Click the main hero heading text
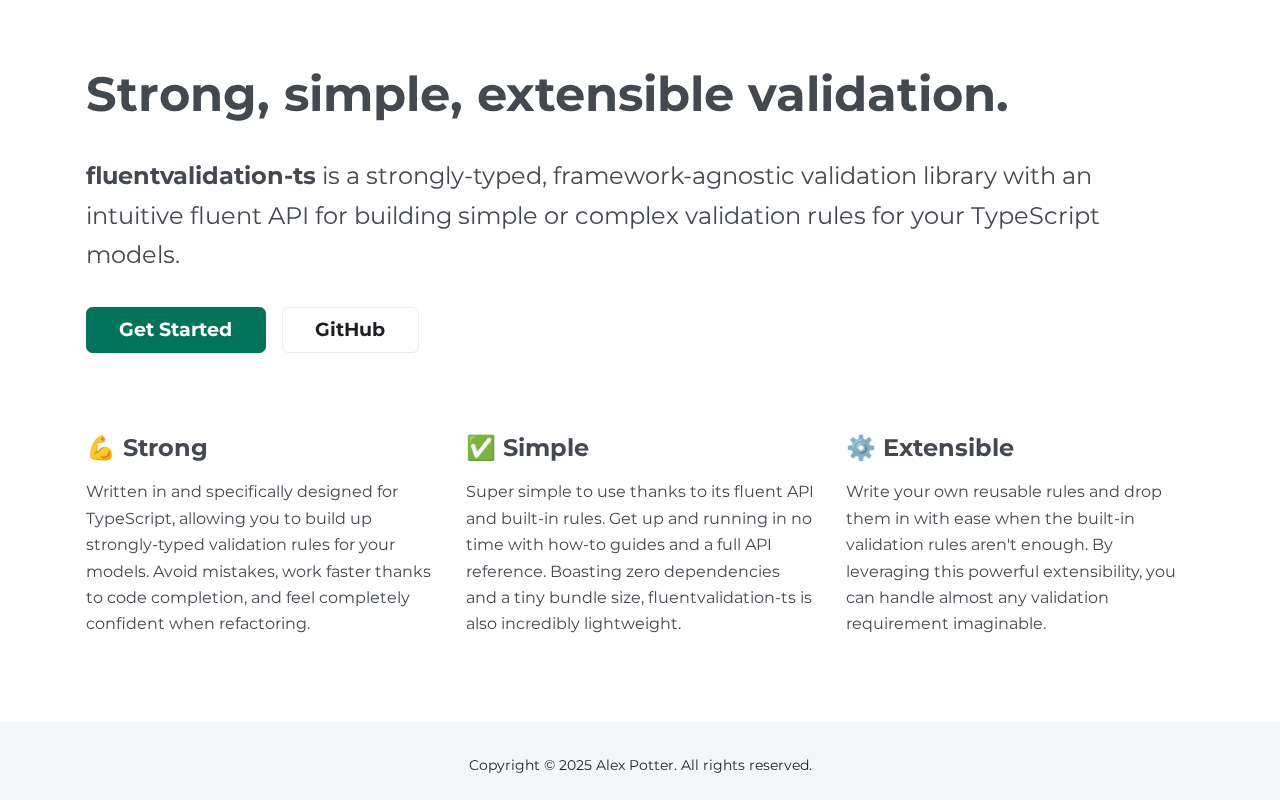This screenshot has height=800, width=1280. pos(547,94)
